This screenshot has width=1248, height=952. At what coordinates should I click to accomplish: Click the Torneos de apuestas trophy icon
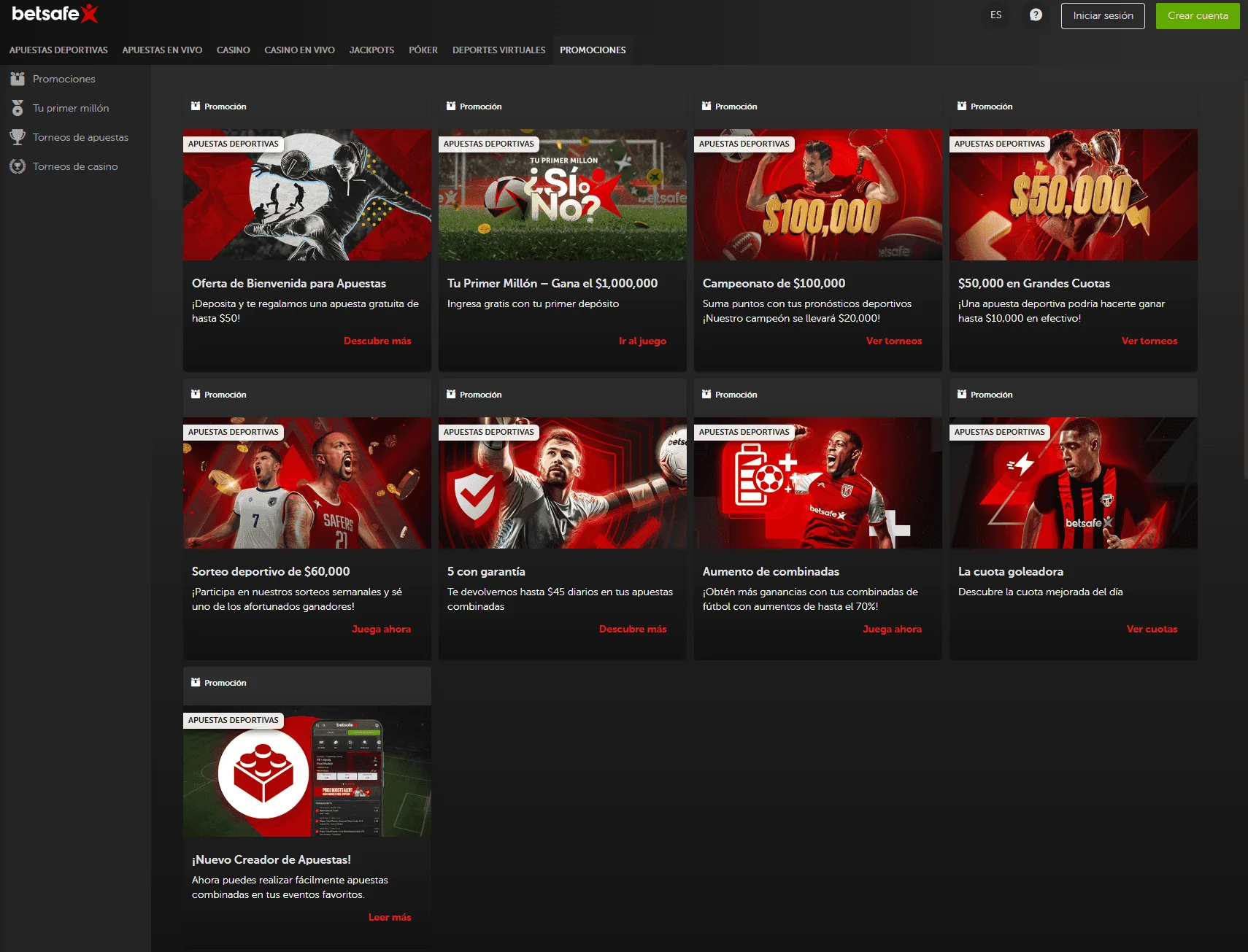click(18, 137)
